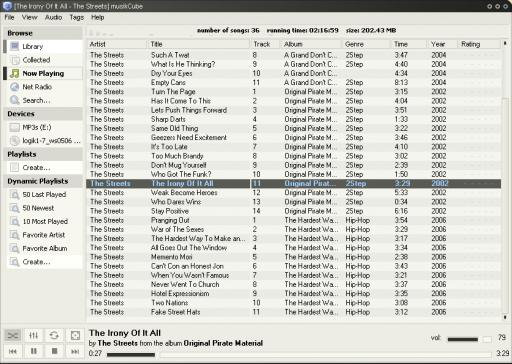The image size is (512, 364).
Task: Open the equalizer button
Action: 34,335
